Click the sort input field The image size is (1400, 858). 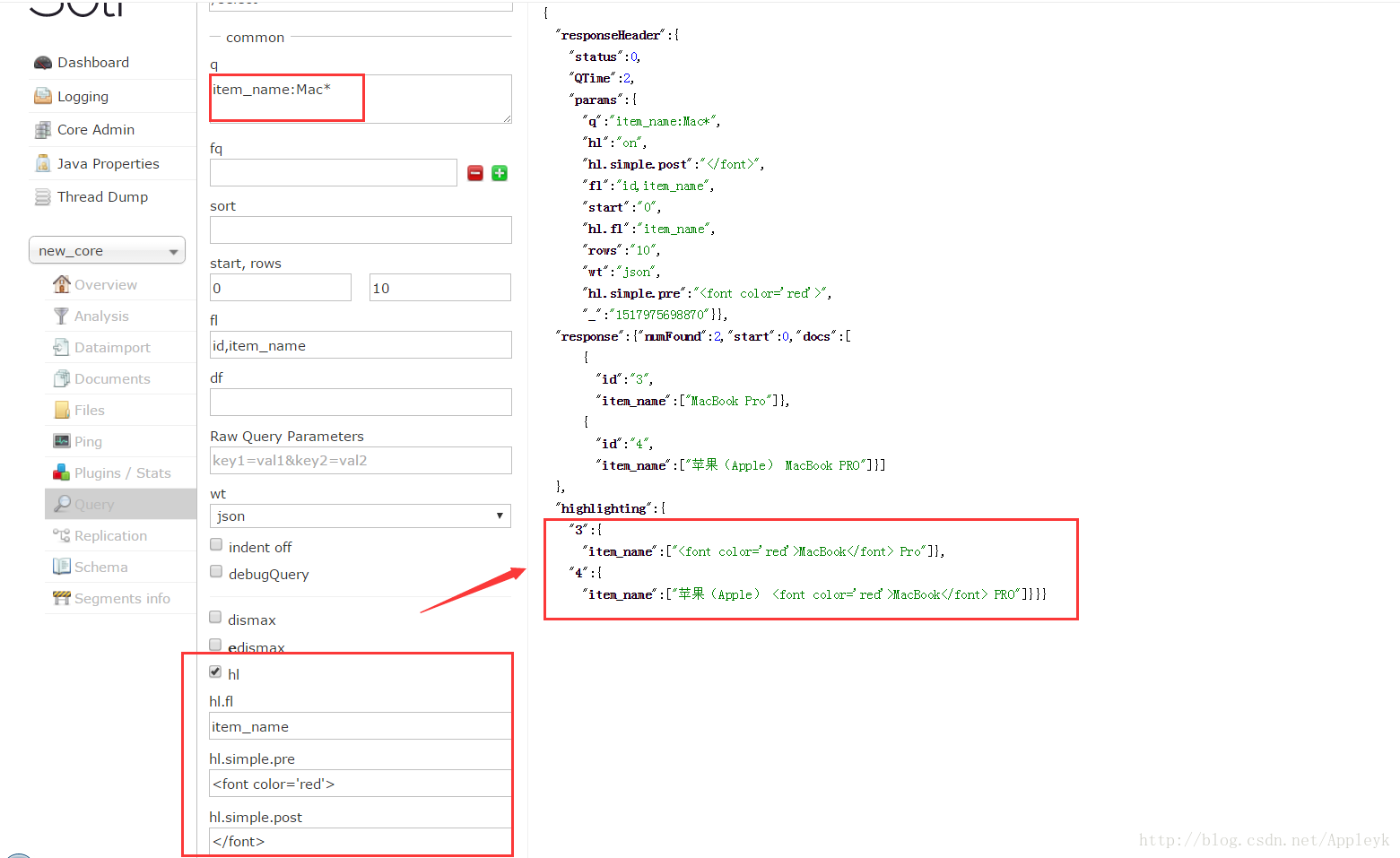pos(361,230)
